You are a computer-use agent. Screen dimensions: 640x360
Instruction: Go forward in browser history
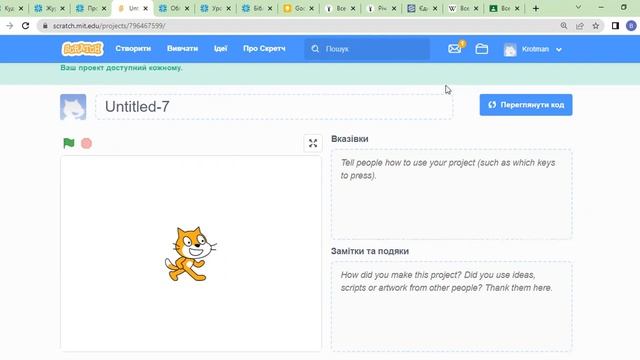click(x=9, y=26)
